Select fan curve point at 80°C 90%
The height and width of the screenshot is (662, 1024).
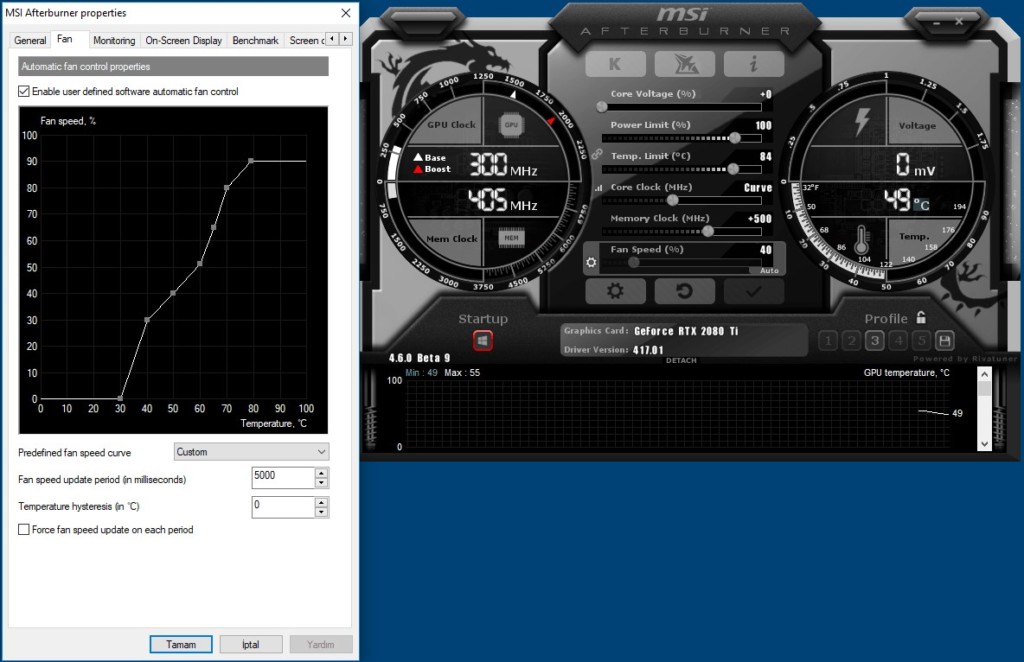pyautogui.click(x=251, y=161)
